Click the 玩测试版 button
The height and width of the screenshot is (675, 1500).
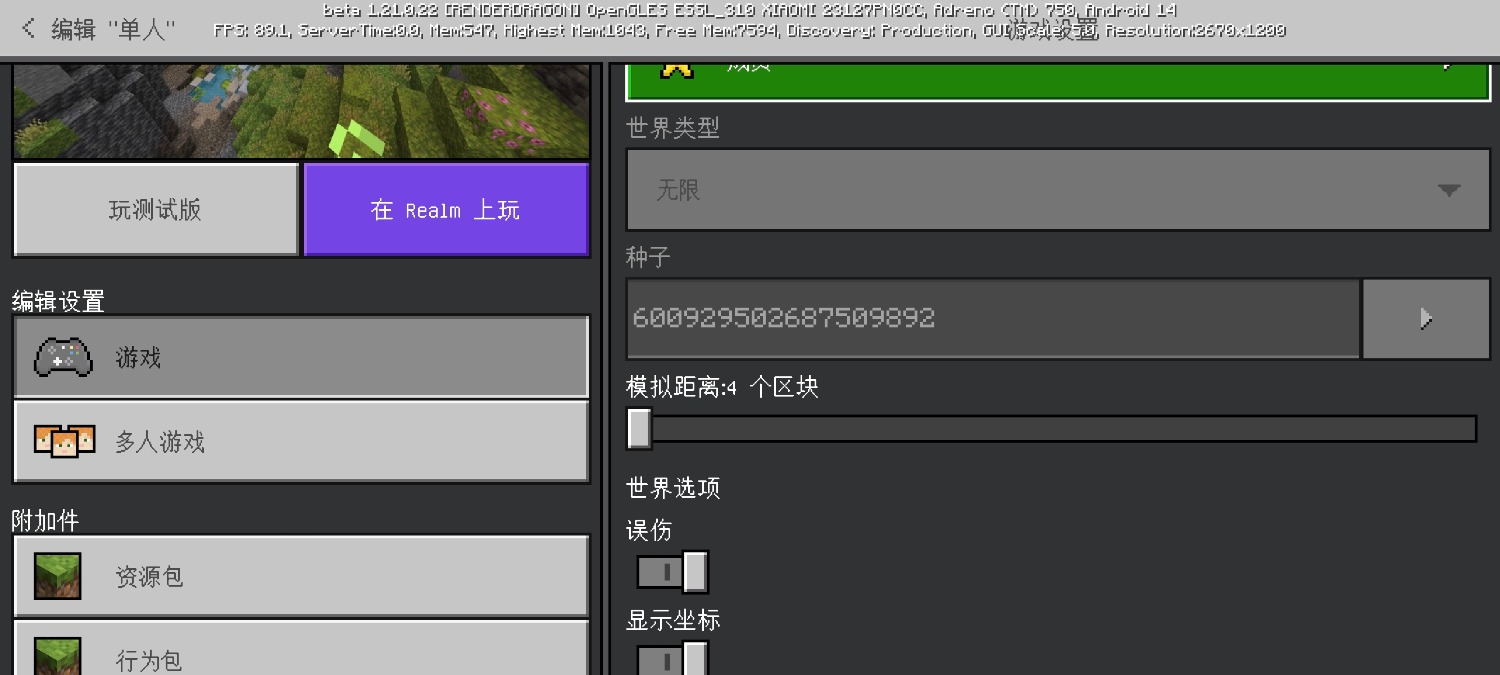[x=156, y=210]
